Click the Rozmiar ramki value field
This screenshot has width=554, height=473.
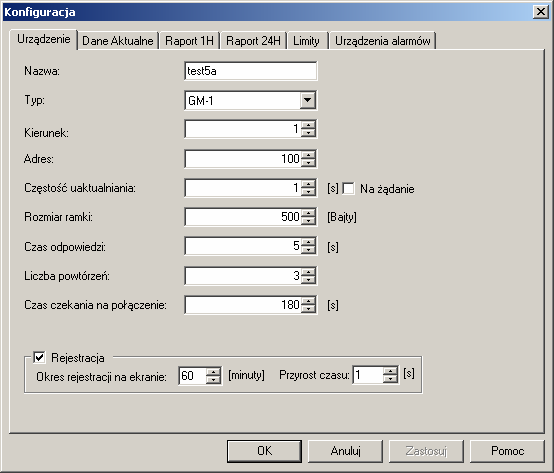pos(243,217)
